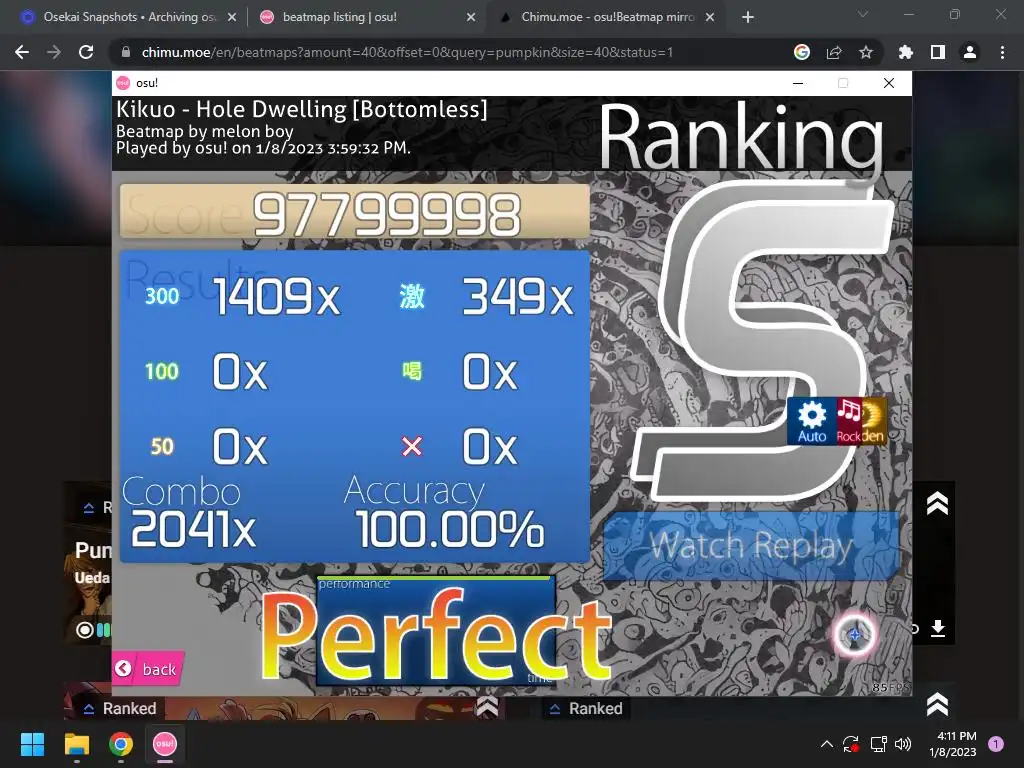1024x768 pixels.
Task: Click the Watch Replay button
Action: [x=751, y=546]
